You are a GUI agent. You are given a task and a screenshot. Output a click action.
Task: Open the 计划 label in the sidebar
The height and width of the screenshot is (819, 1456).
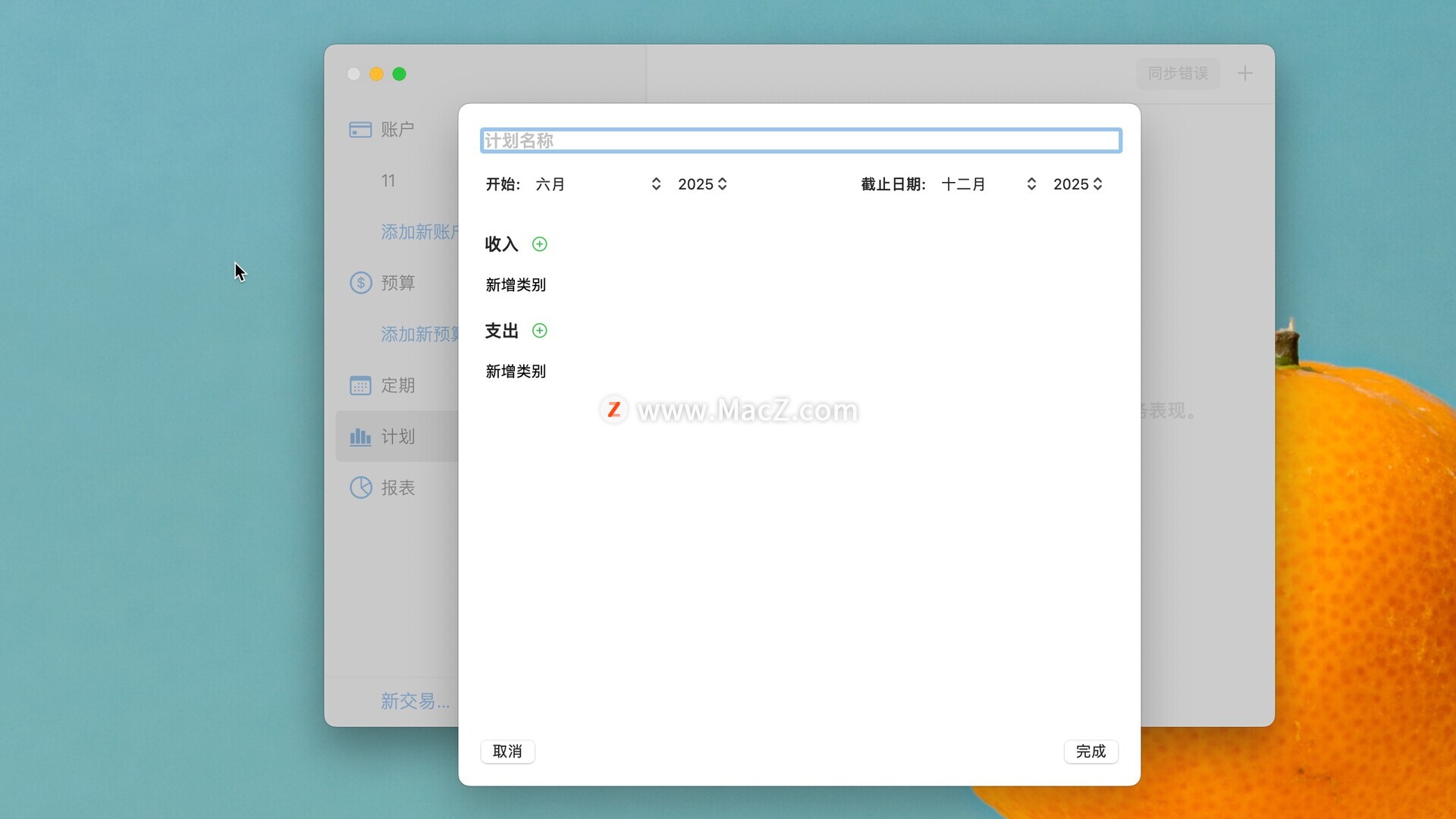pos(397,437)
